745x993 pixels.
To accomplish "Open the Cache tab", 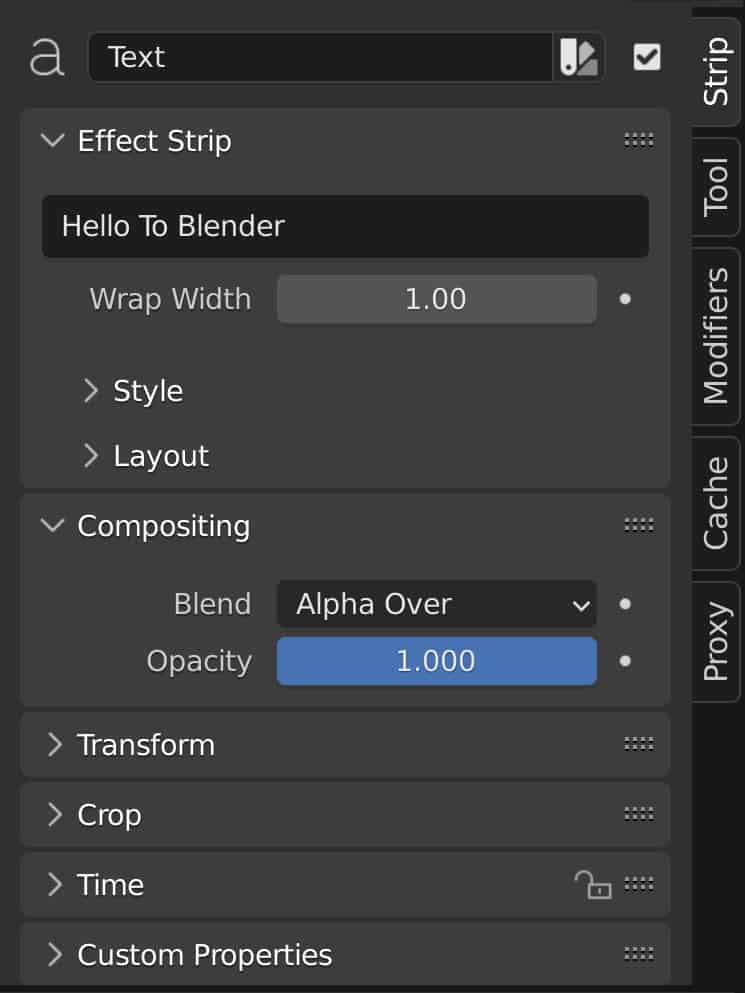I will (x=714, y=501).
